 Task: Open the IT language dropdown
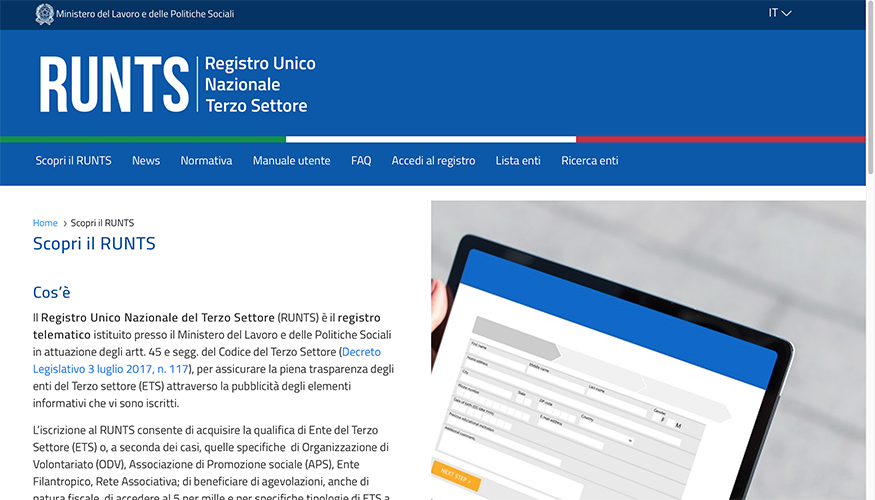[x=780, y=13]
